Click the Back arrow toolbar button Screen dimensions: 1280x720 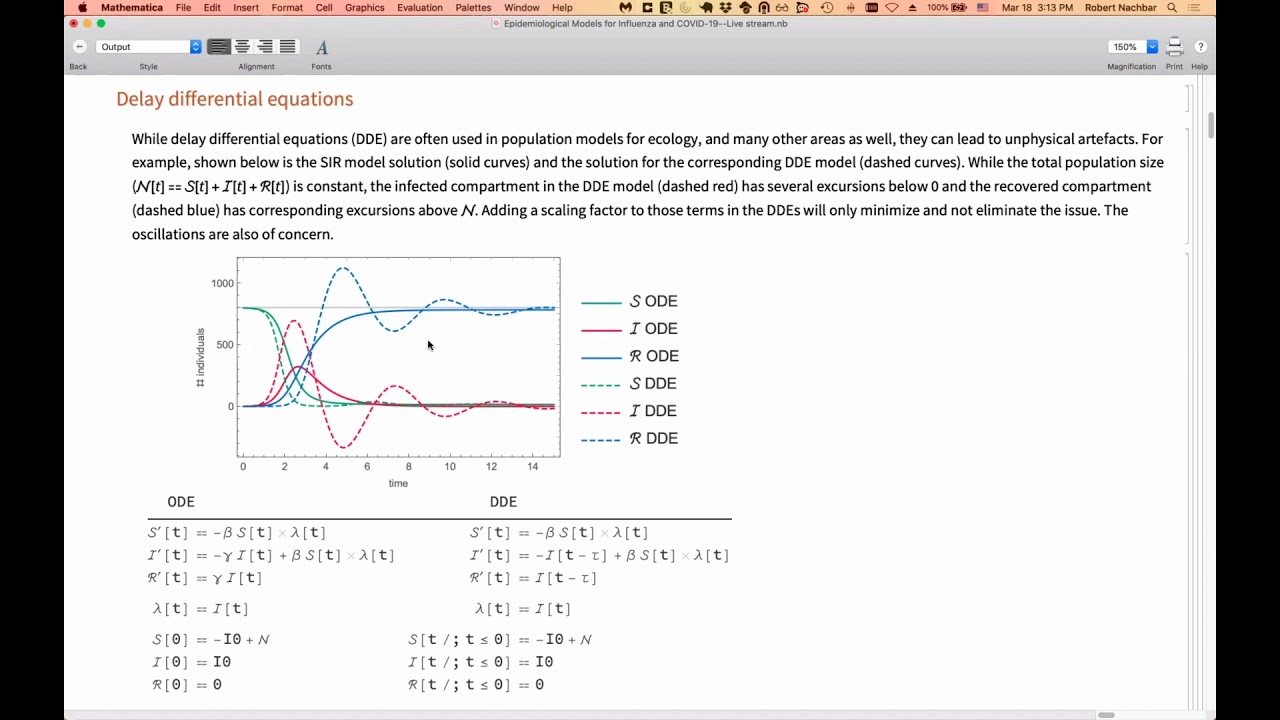click(x=79, y=47)
